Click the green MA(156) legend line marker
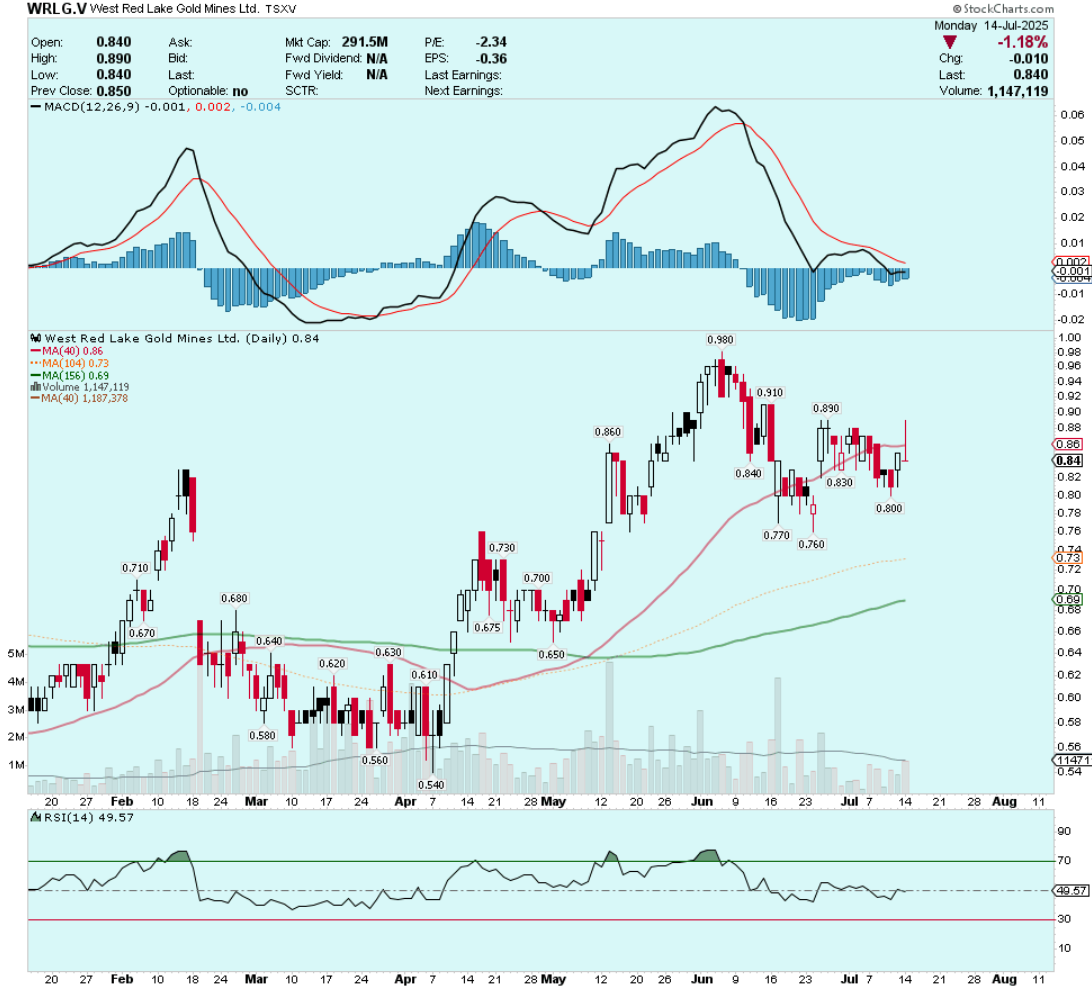Viewport: 1092px width, 987px height. tap(36, 375)
